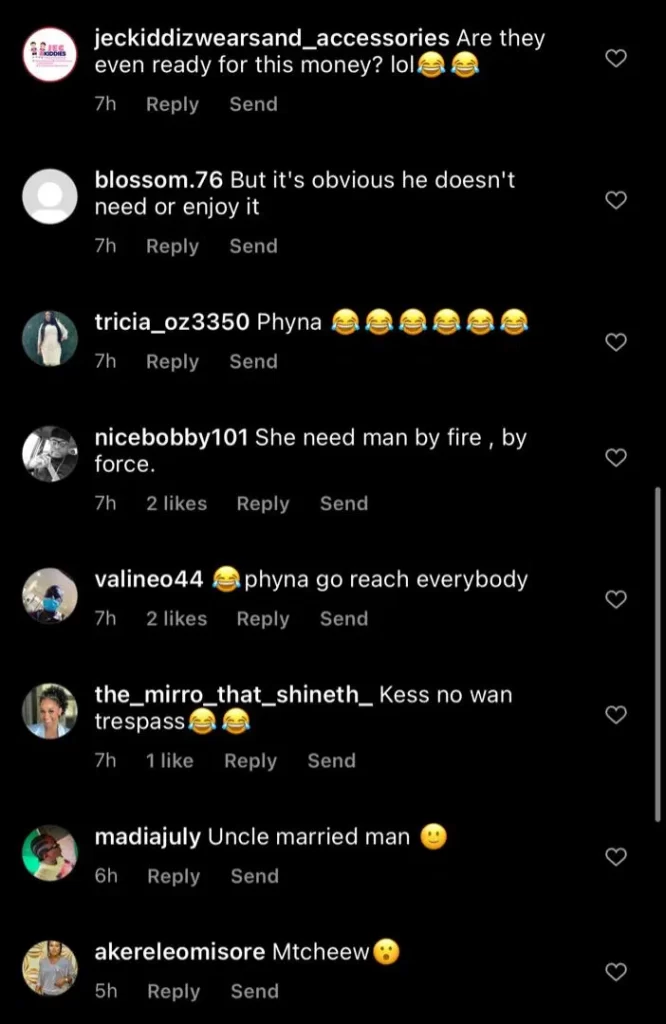Tap the heart on blossom.76's comment

click(x=617, y=200)
